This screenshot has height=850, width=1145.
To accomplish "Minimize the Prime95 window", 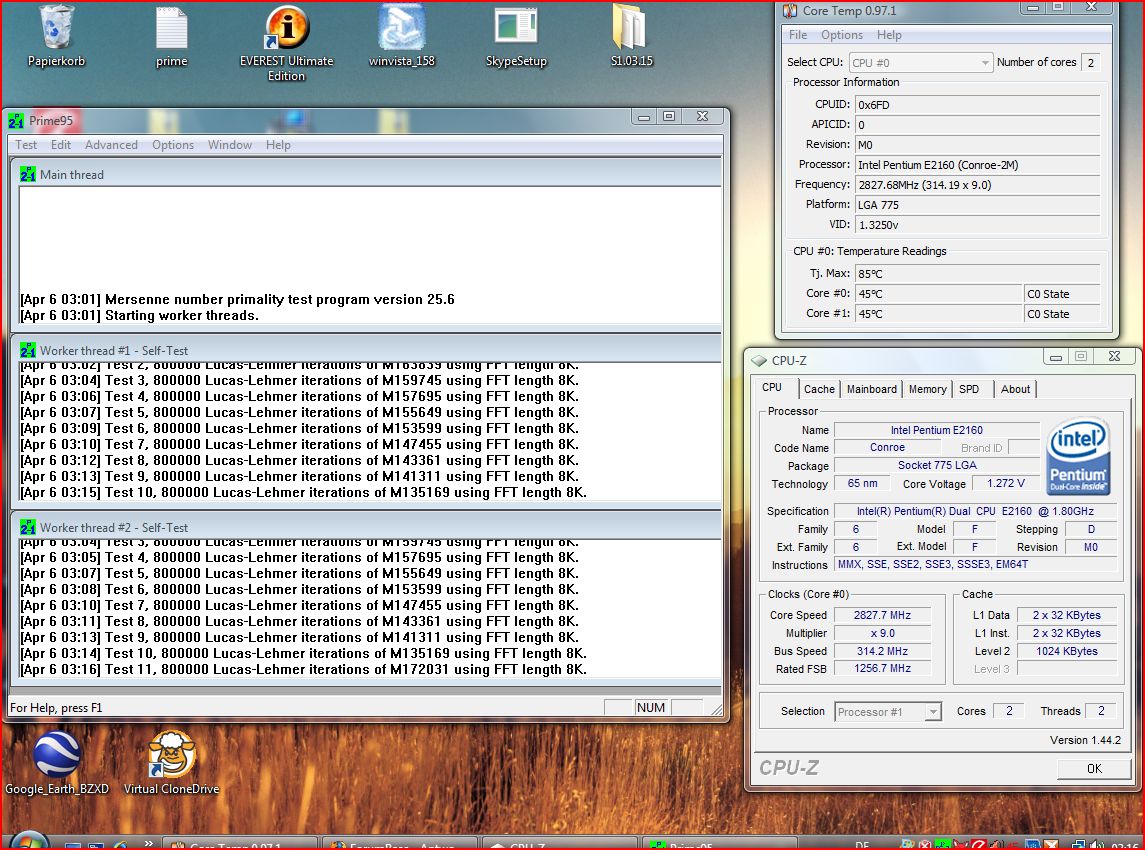I will coord(643,117).
